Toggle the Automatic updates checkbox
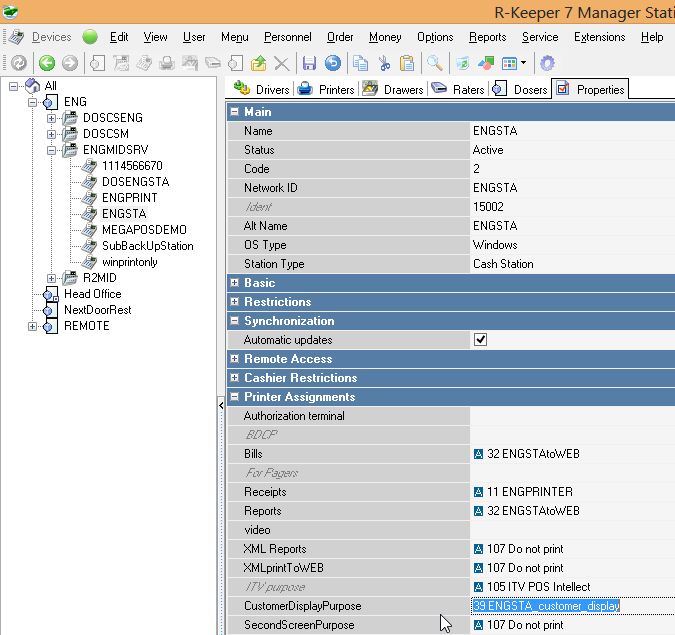This screenshot has height=635, width=675. click(x=480, y=340)
